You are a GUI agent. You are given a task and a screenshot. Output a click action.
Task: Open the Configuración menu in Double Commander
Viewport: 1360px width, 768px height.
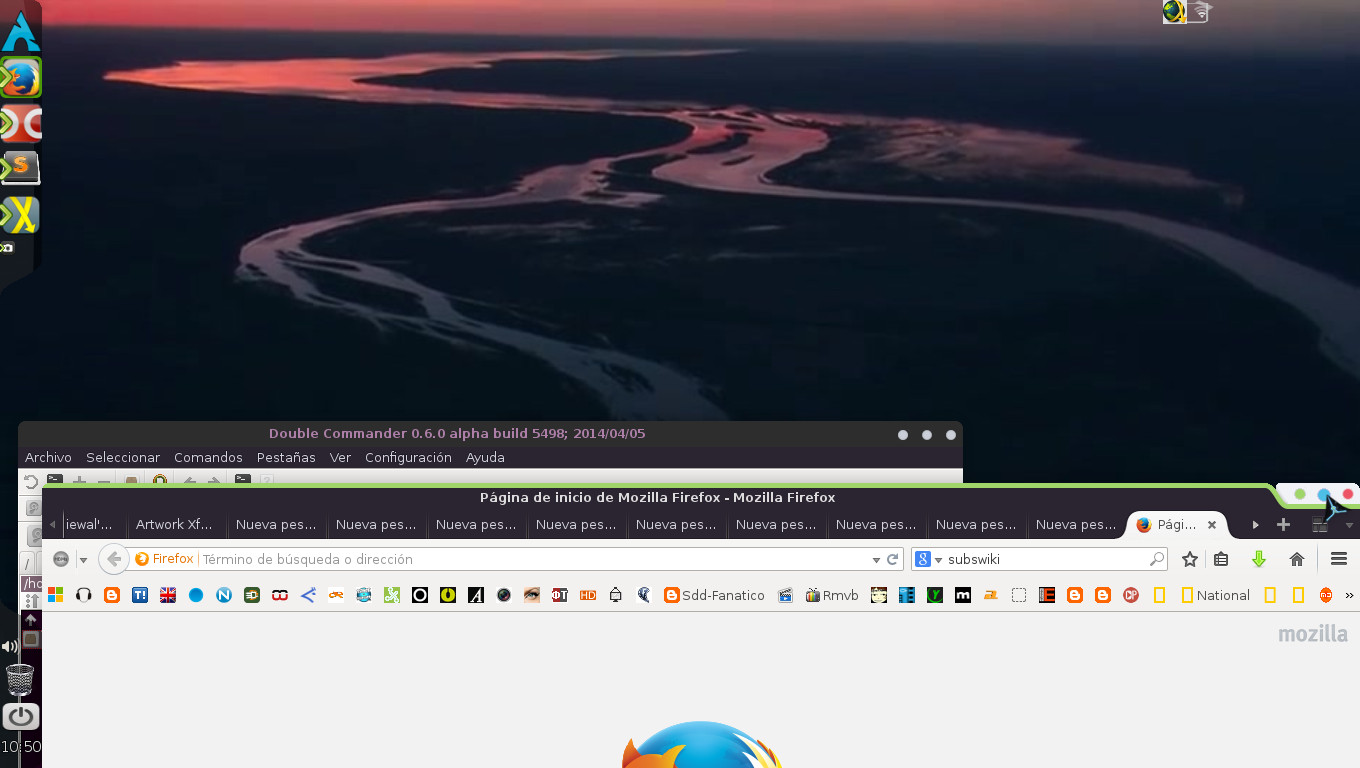click(x=408, y=457)
